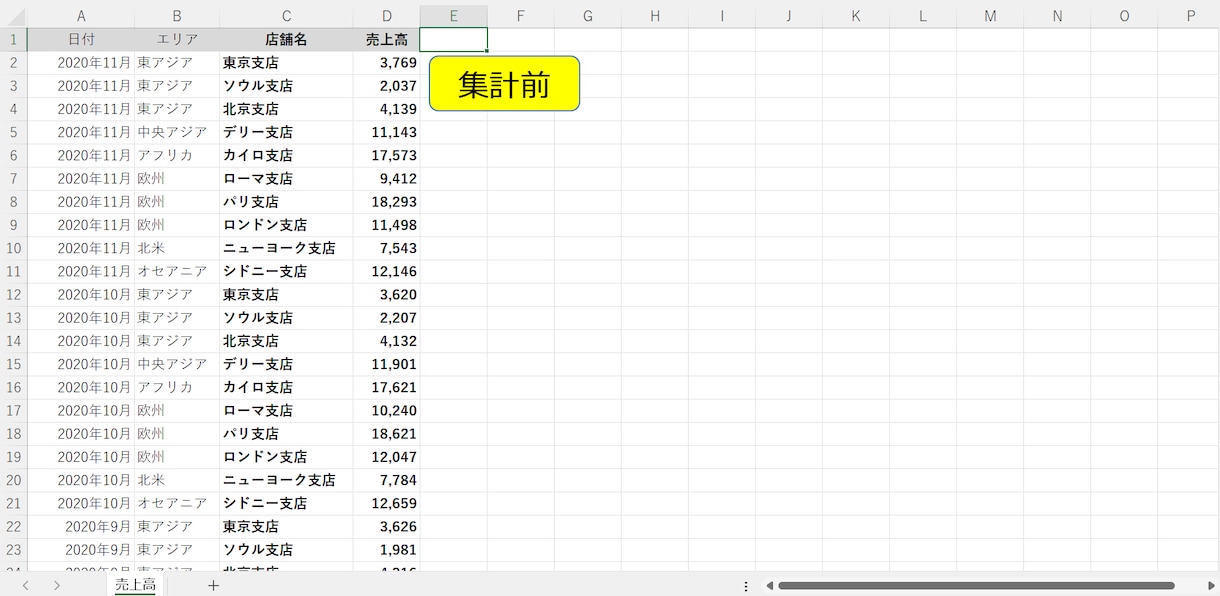
Task: Add a new sheet with plus icon
Action: 213,586
